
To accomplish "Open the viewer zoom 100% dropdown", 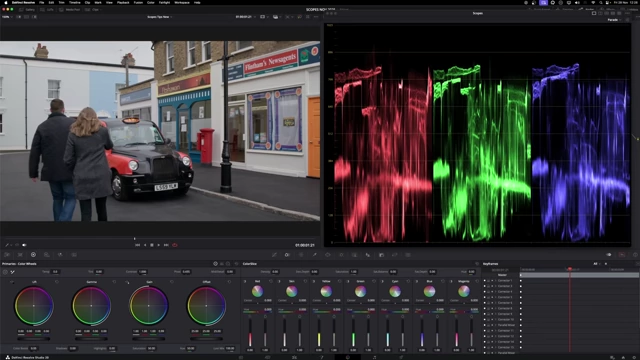I will tap(7, 17).
